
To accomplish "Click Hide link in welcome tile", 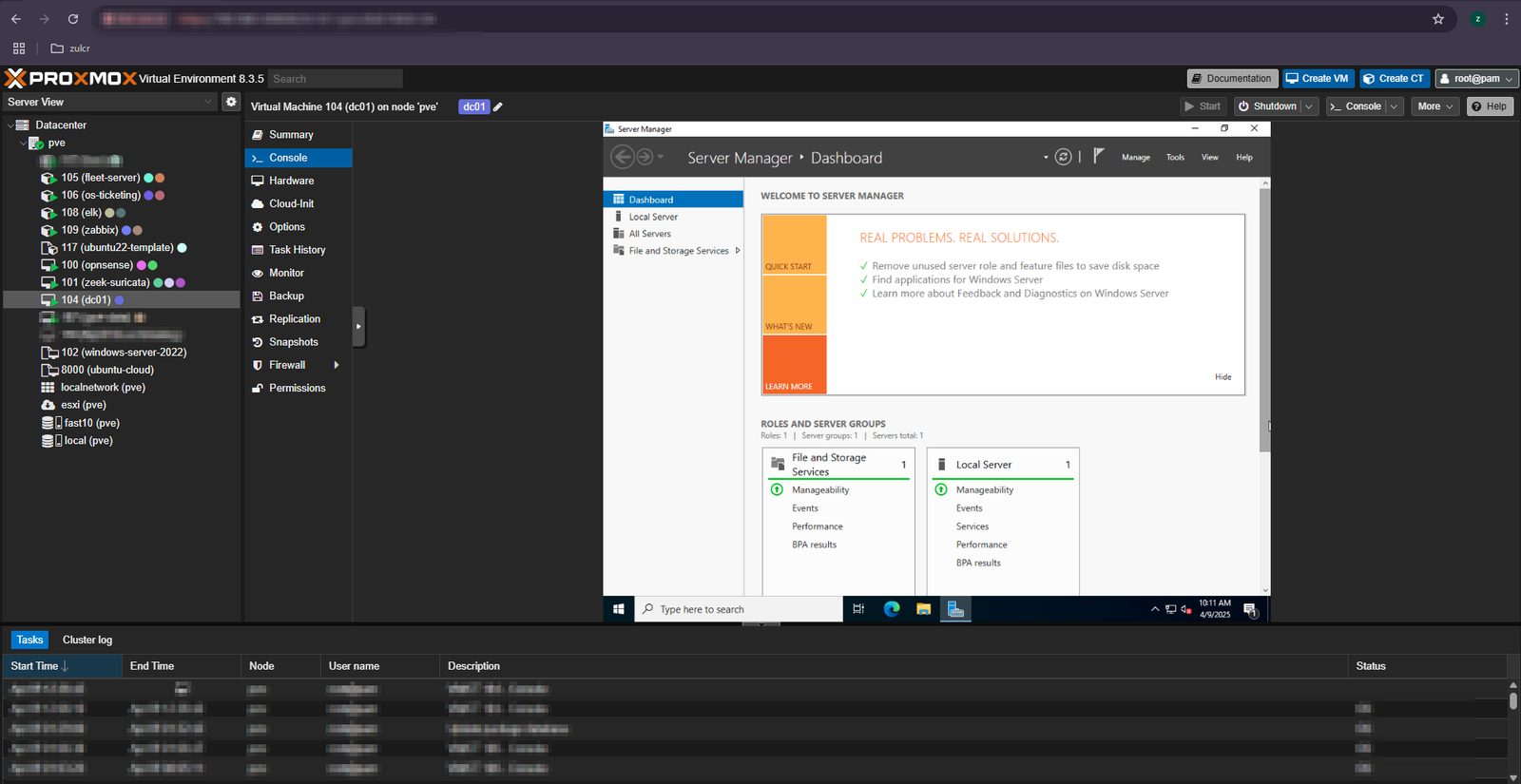I will click(x=1223, y=377).
